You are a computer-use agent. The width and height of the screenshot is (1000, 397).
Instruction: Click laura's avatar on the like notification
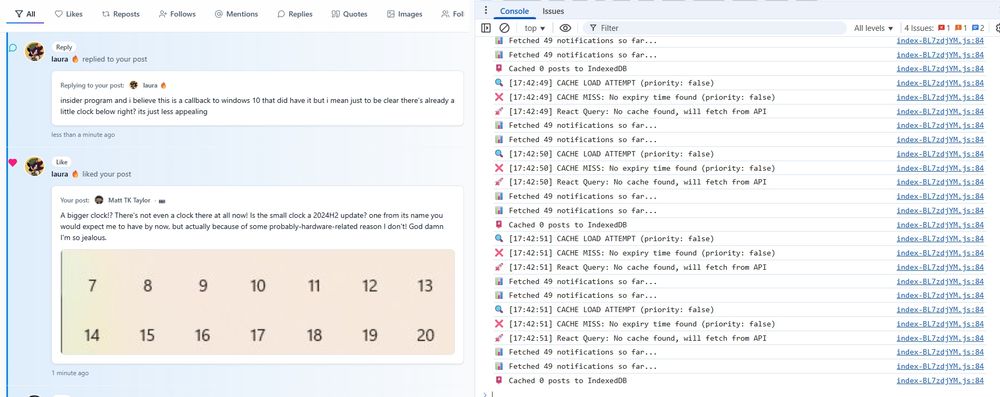pos(34,167)
